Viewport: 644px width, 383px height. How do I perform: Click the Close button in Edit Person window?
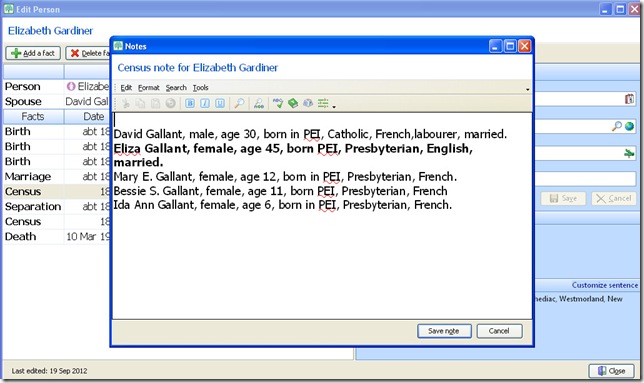point(612,371)
